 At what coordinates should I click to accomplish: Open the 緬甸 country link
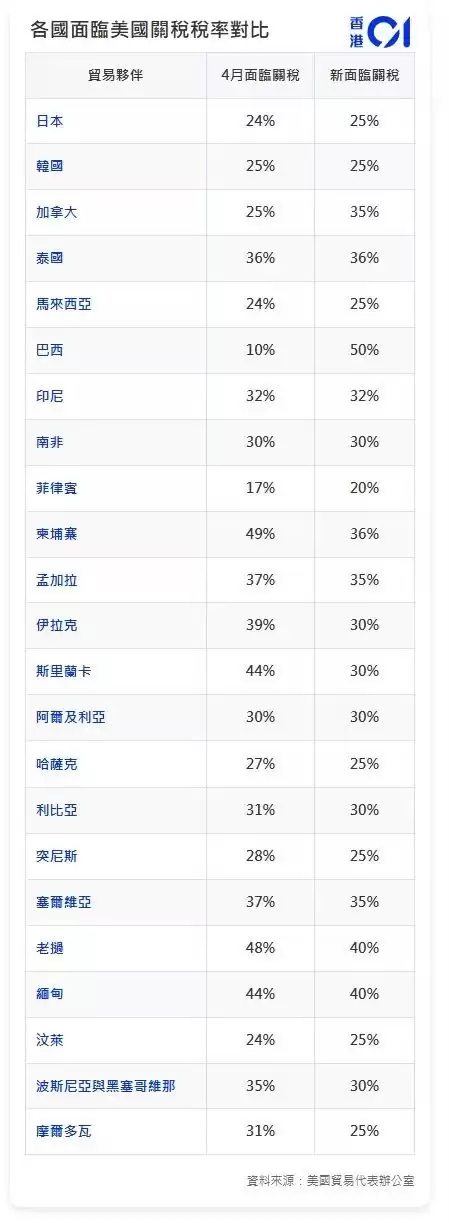coord(49,994)
